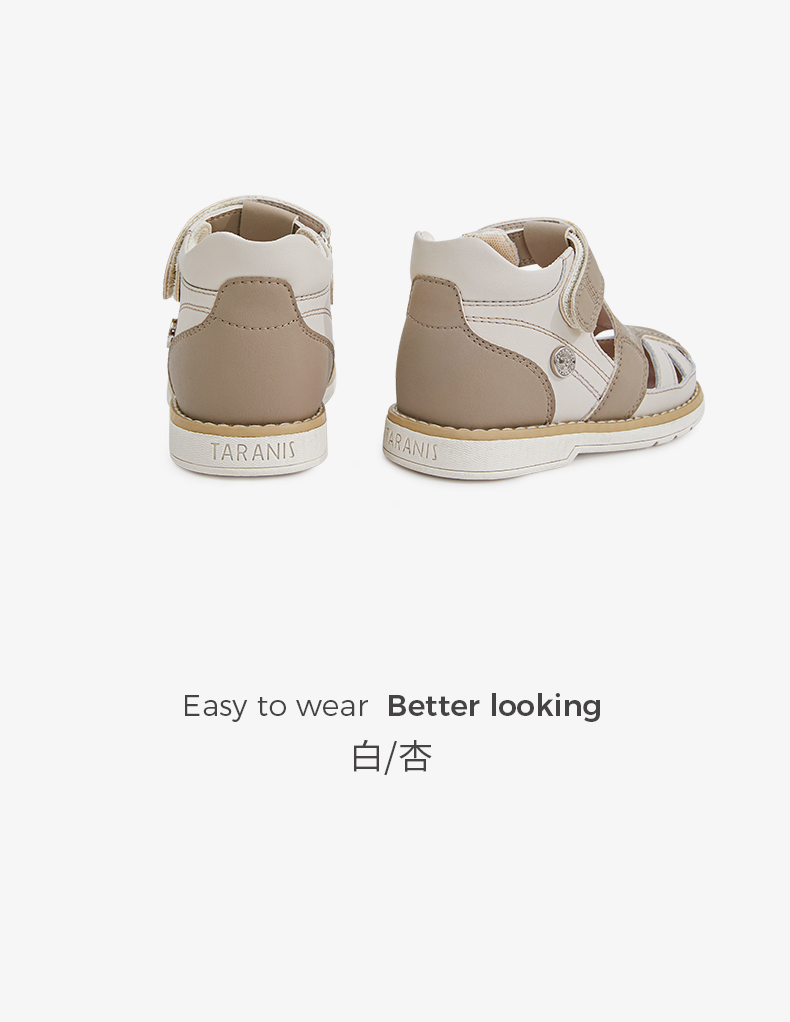Click the 杏 character in color label
The image size is (790, 1022).
pyautogui.click(x=415, y=757)
